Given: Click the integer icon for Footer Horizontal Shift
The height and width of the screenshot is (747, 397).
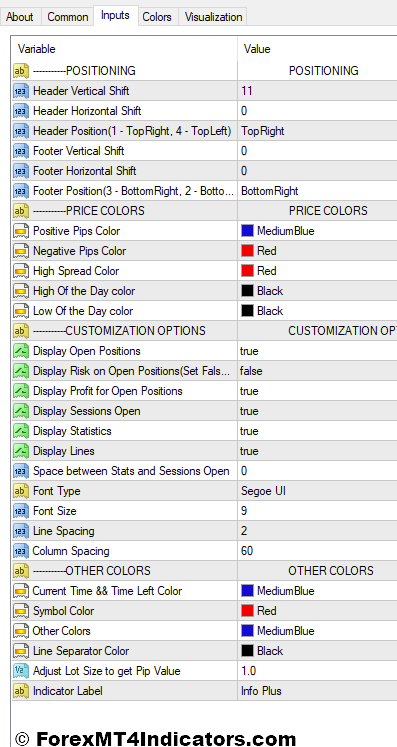Looking at the screenshot, I should (x=21, y=171).
